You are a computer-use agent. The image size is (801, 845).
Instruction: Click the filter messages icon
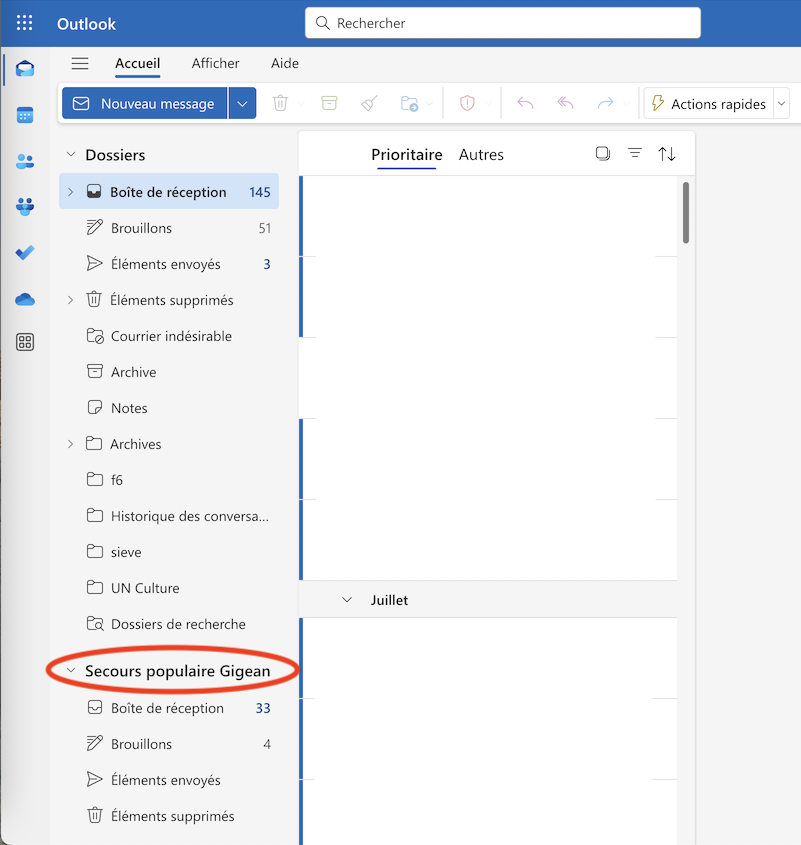tap(635, 154)
